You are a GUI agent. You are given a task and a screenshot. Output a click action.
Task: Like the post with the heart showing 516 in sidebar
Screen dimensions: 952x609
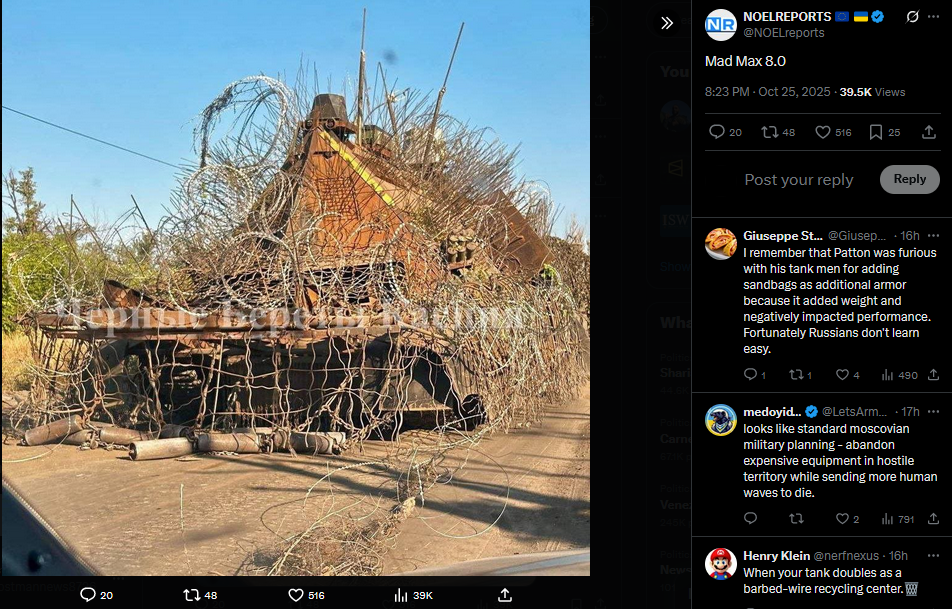(833, 132)
